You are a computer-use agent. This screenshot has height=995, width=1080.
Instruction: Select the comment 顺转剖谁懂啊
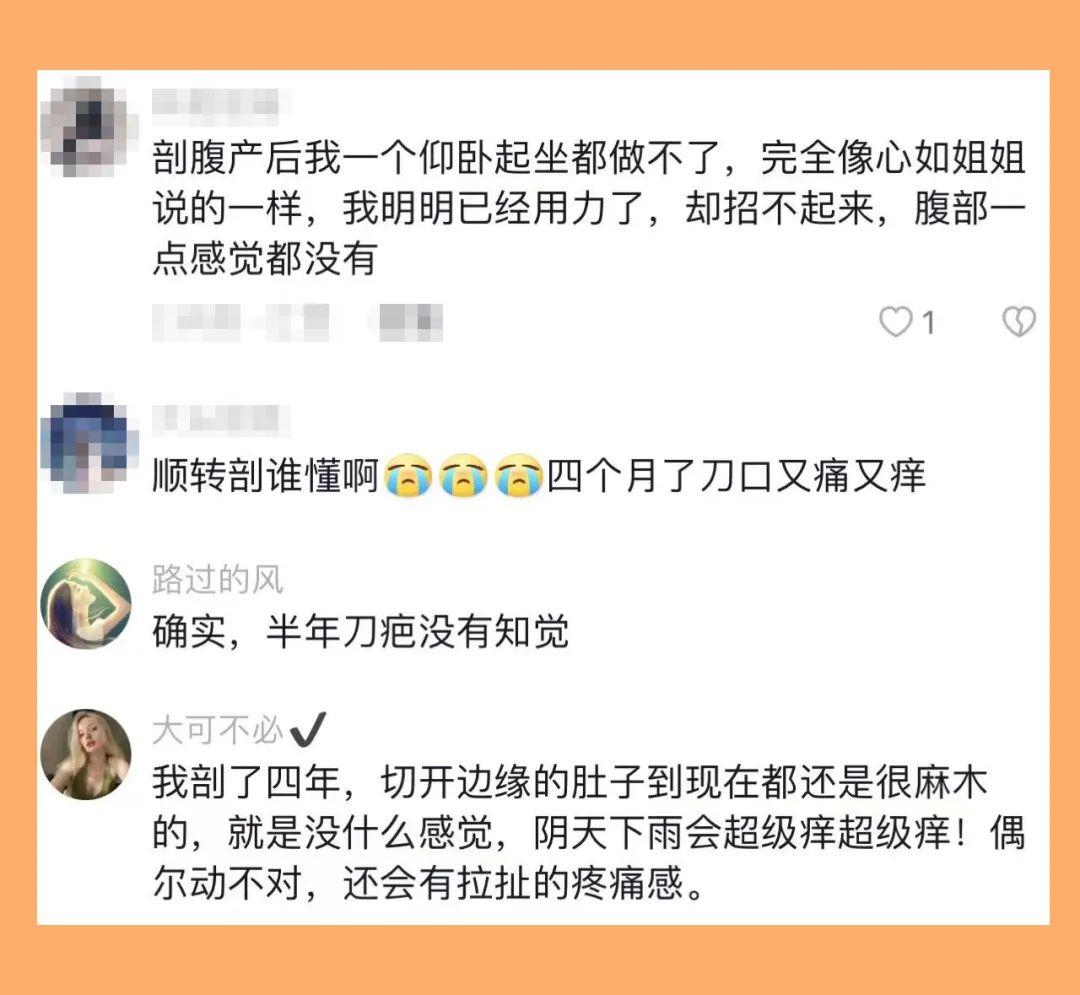pos(539,476)
